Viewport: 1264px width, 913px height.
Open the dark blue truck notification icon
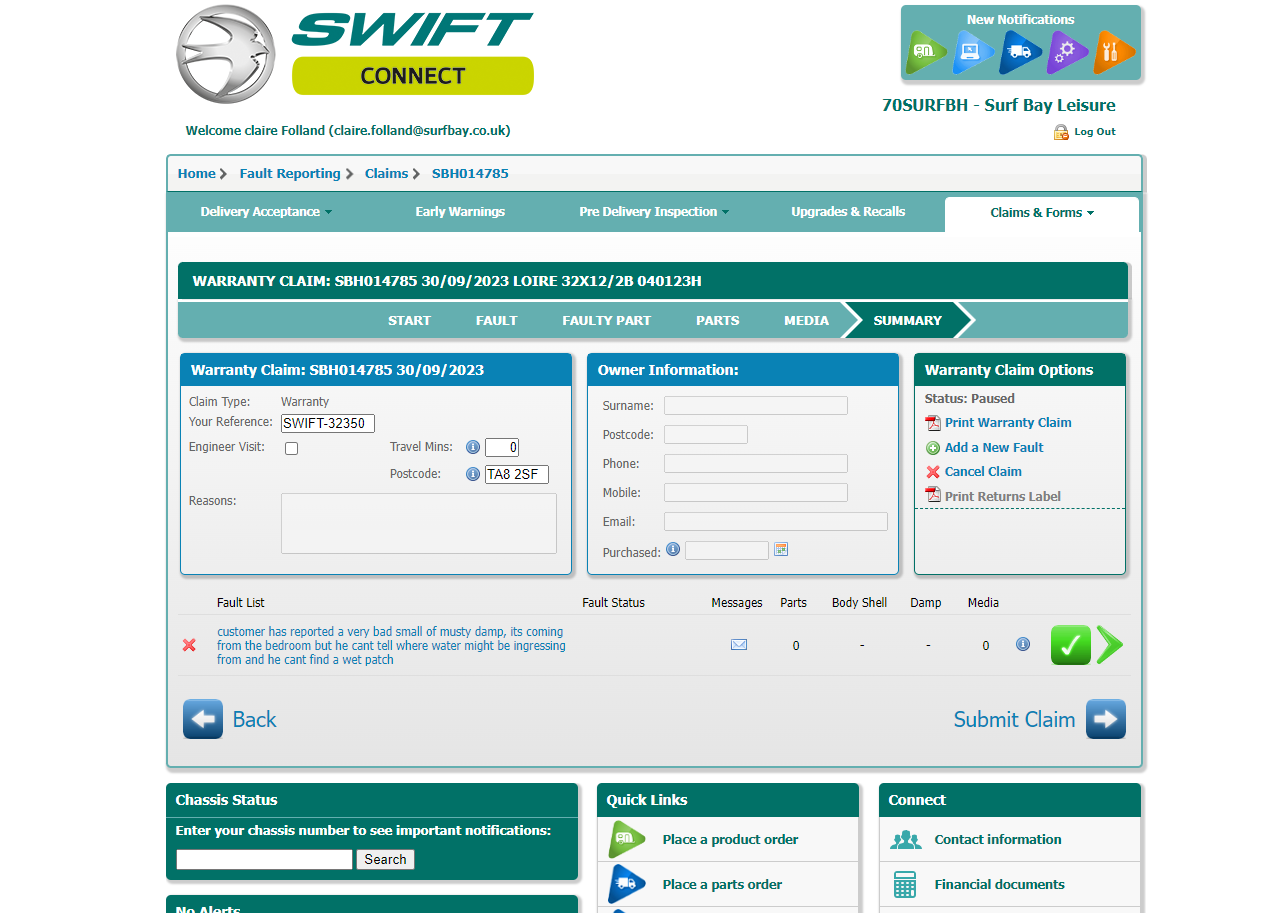[1020, 52]
